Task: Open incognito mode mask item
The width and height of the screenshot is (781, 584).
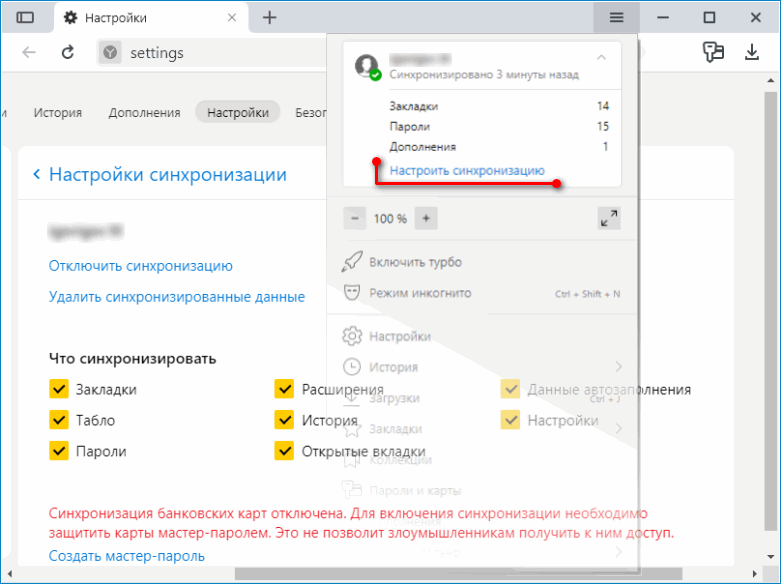Action: (420, 293)
